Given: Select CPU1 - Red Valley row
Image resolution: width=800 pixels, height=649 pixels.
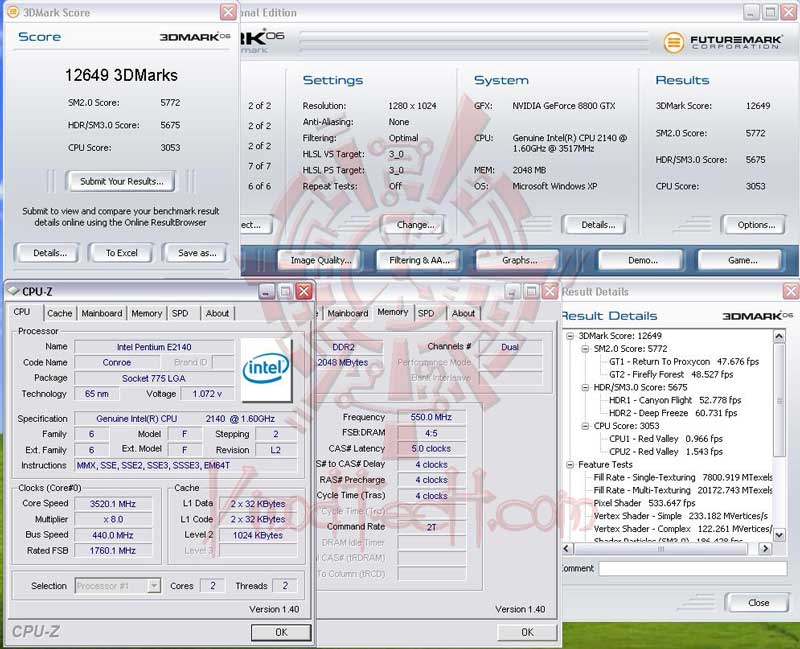Looking at the screenshot, I should 666,439.
